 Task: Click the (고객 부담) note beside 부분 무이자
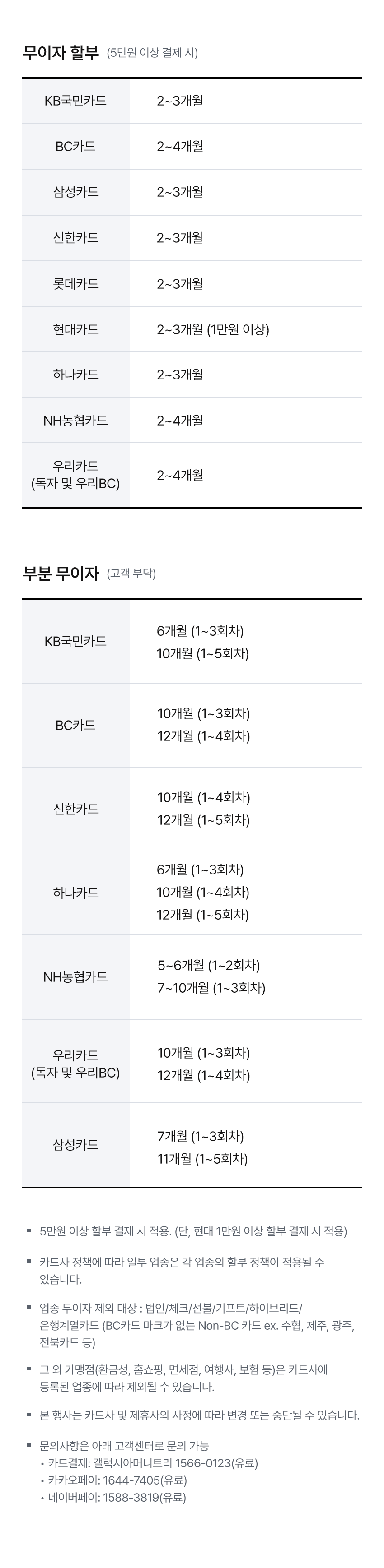tap(131, 574)
